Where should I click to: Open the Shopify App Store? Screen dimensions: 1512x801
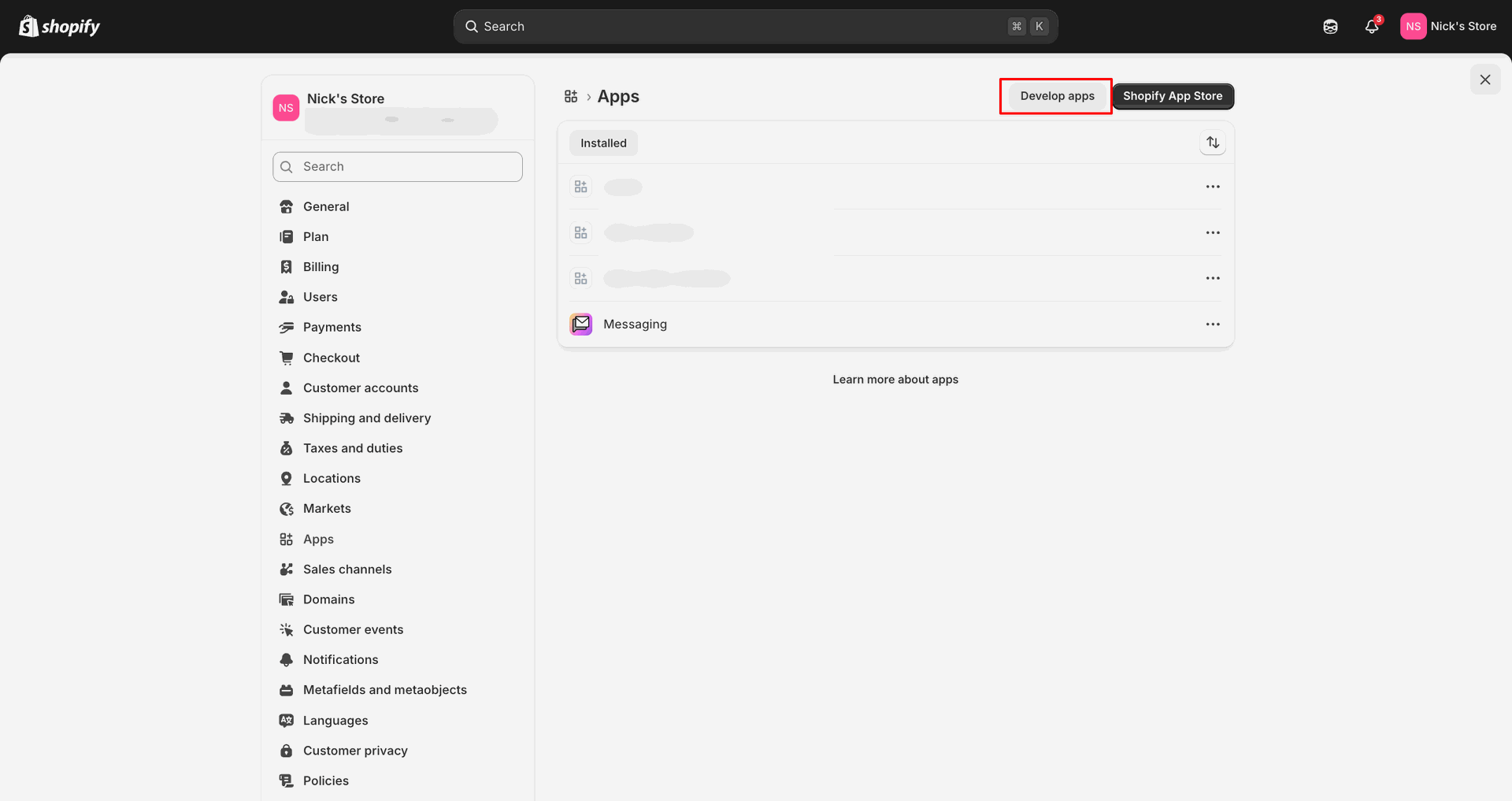[1173, 96]
